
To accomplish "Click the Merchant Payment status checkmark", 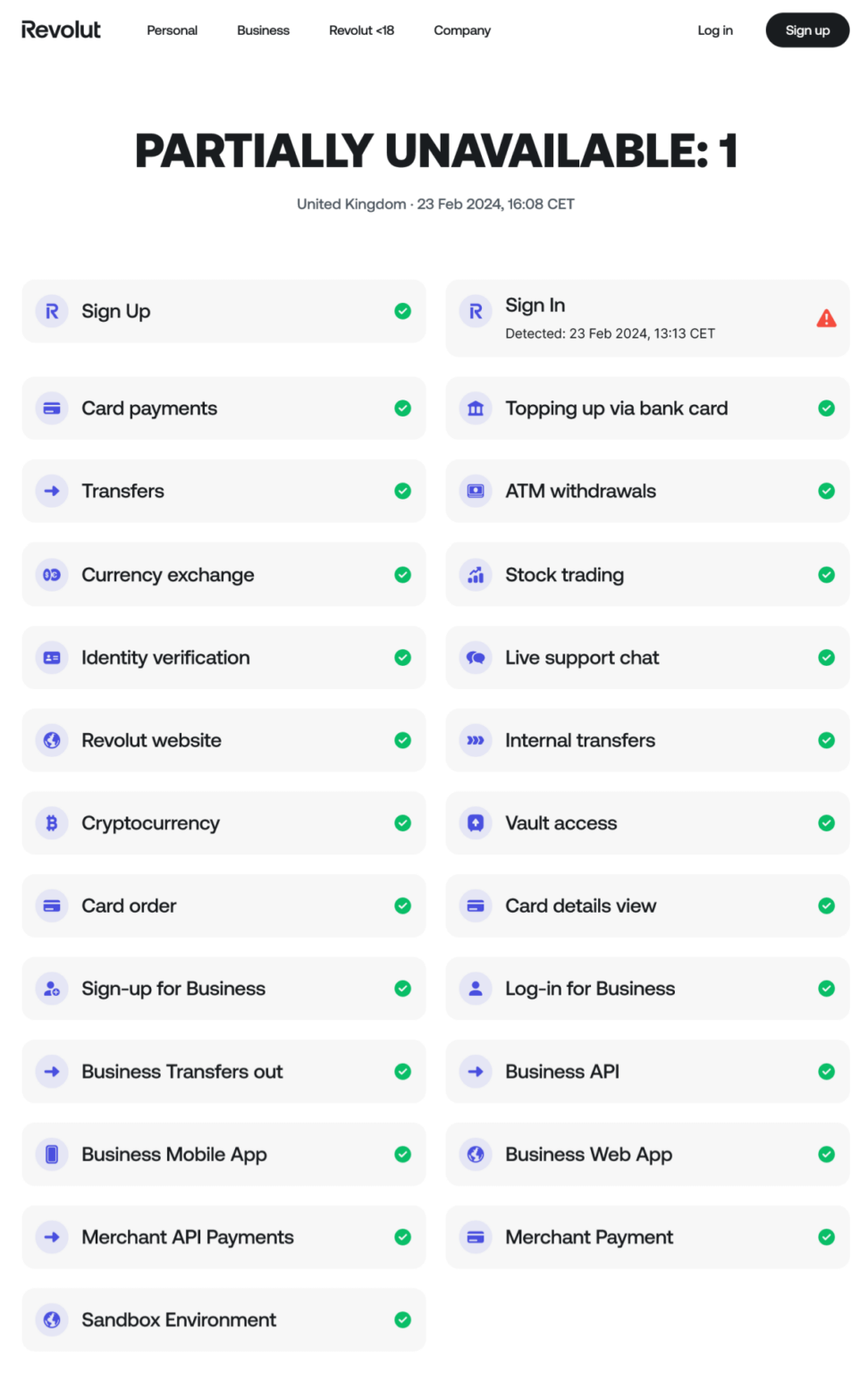I will pyautogui.click(x=826, y=1237).
